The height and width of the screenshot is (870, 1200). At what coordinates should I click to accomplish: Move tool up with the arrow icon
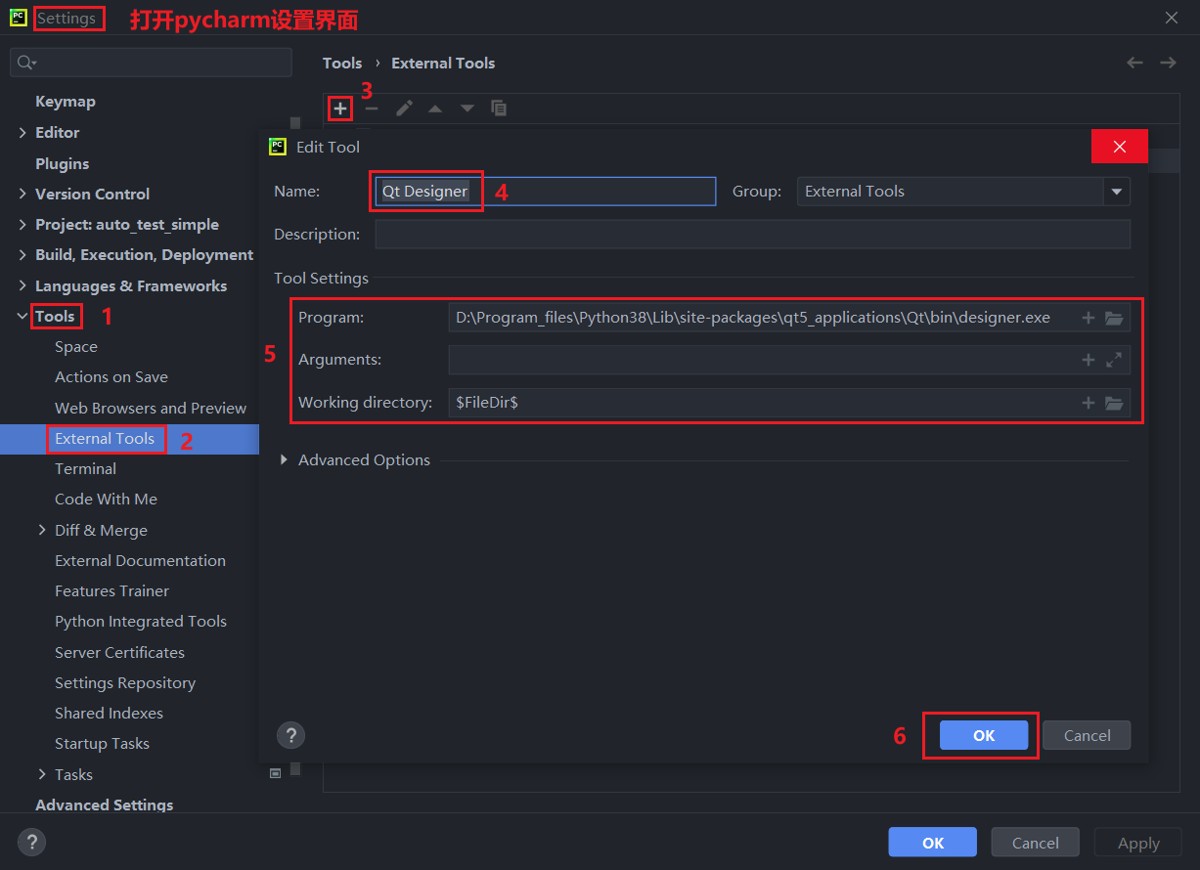tap(435, 108)
